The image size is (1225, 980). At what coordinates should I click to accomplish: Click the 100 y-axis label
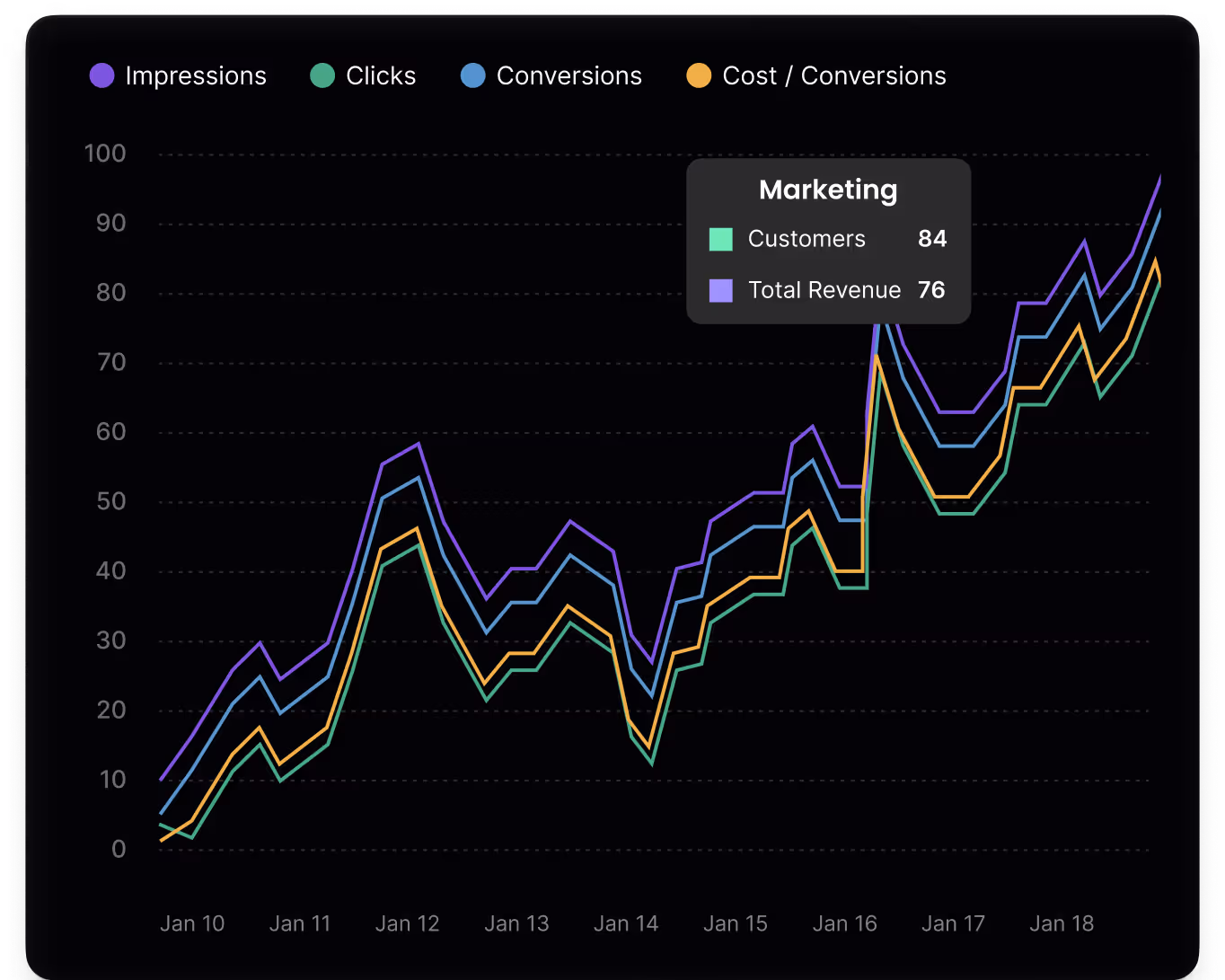tap(105, 154)
